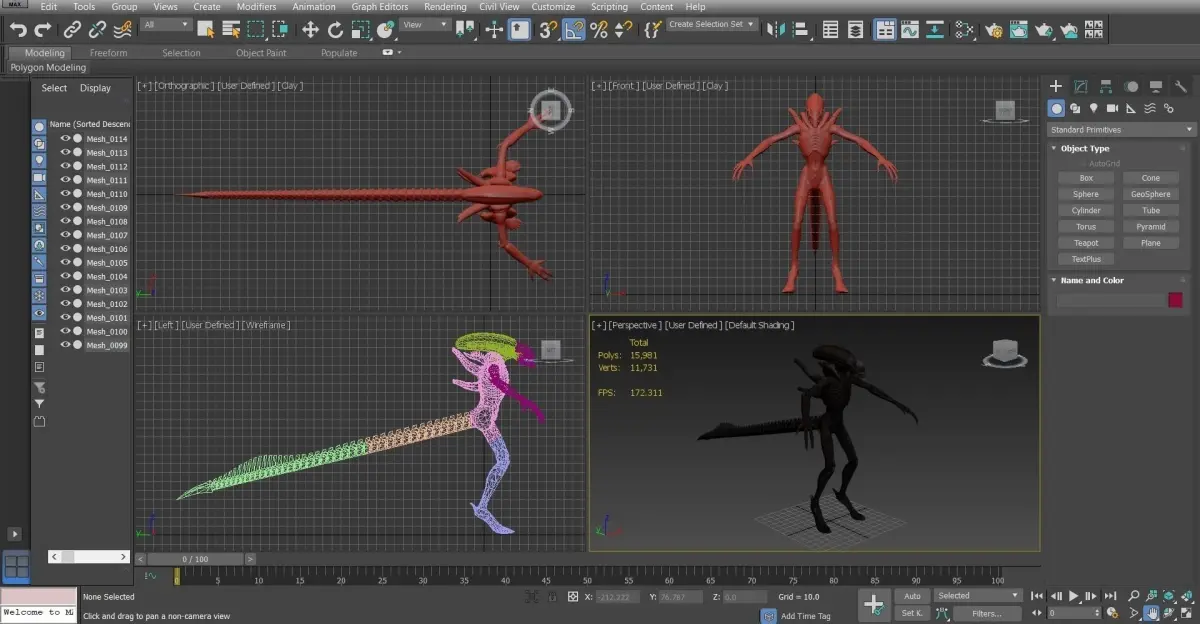Click the Teapot primitive button

pyautogui.click(x=1086, y=243)
